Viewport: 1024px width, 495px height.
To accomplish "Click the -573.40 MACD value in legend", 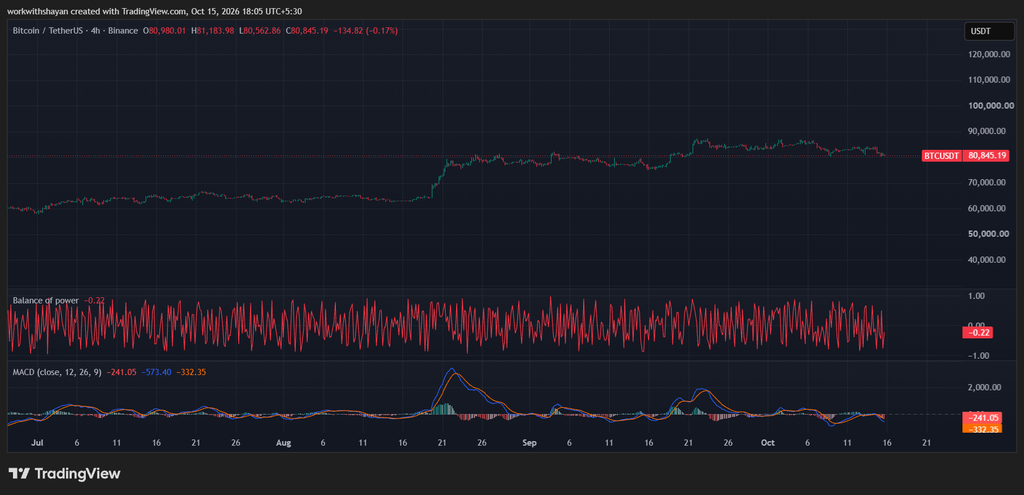I will point(157,372).
